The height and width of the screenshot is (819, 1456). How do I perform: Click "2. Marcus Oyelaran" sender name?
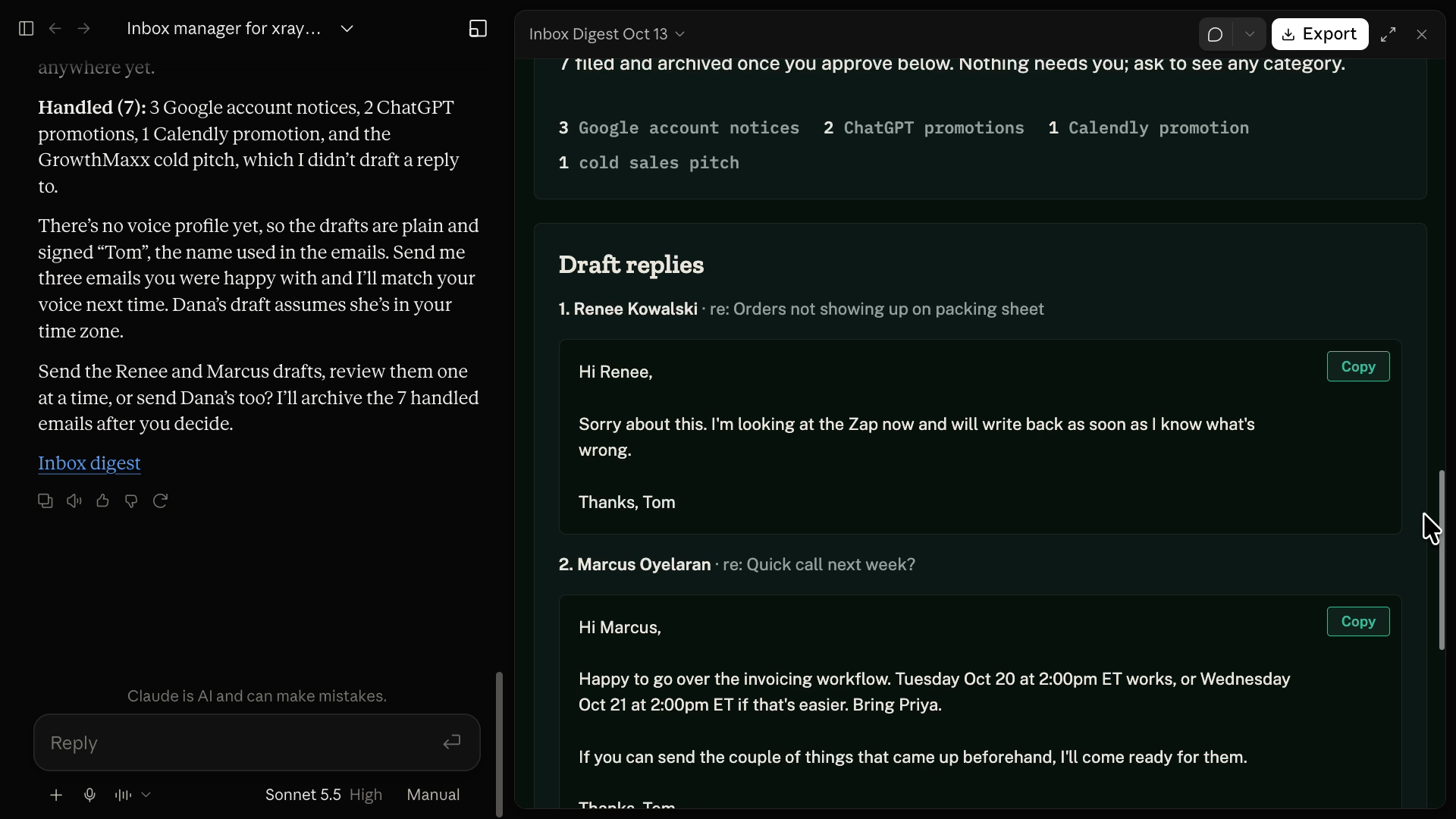tap(635, 565)
